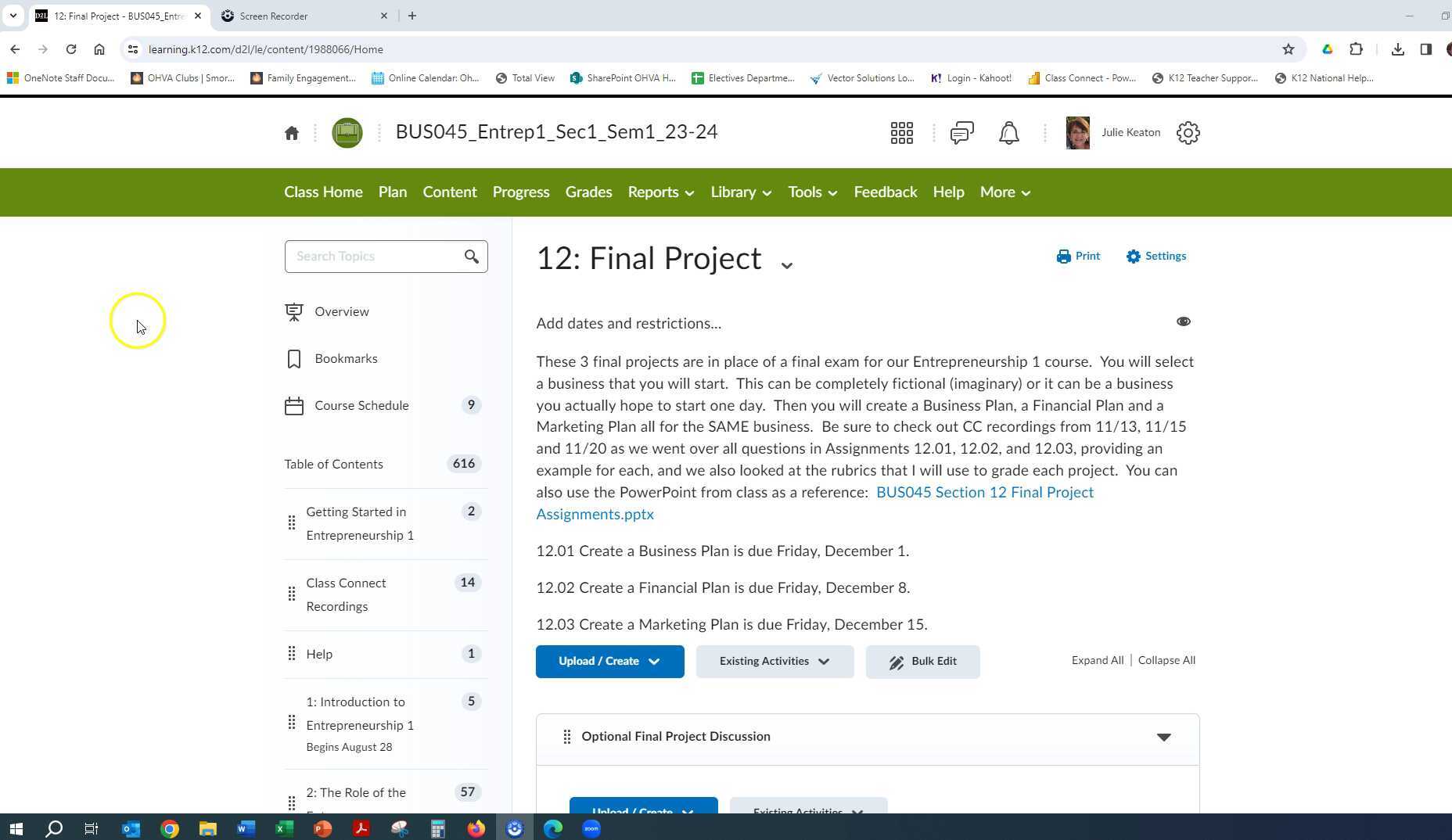
Task: Open the course selector grid icon
Action: [901, 132]
